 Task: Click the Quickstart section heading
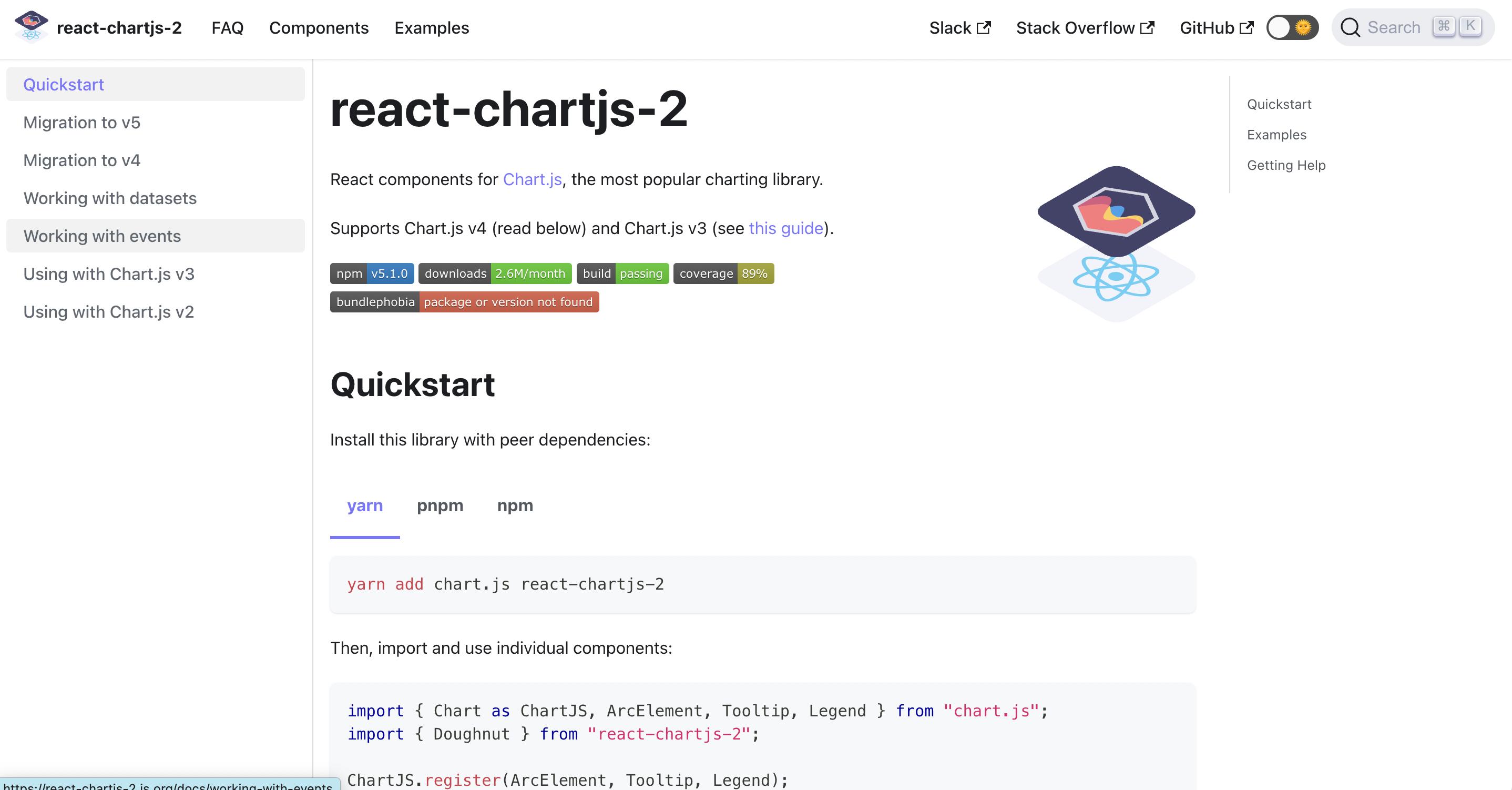click(x=412, y=384)
